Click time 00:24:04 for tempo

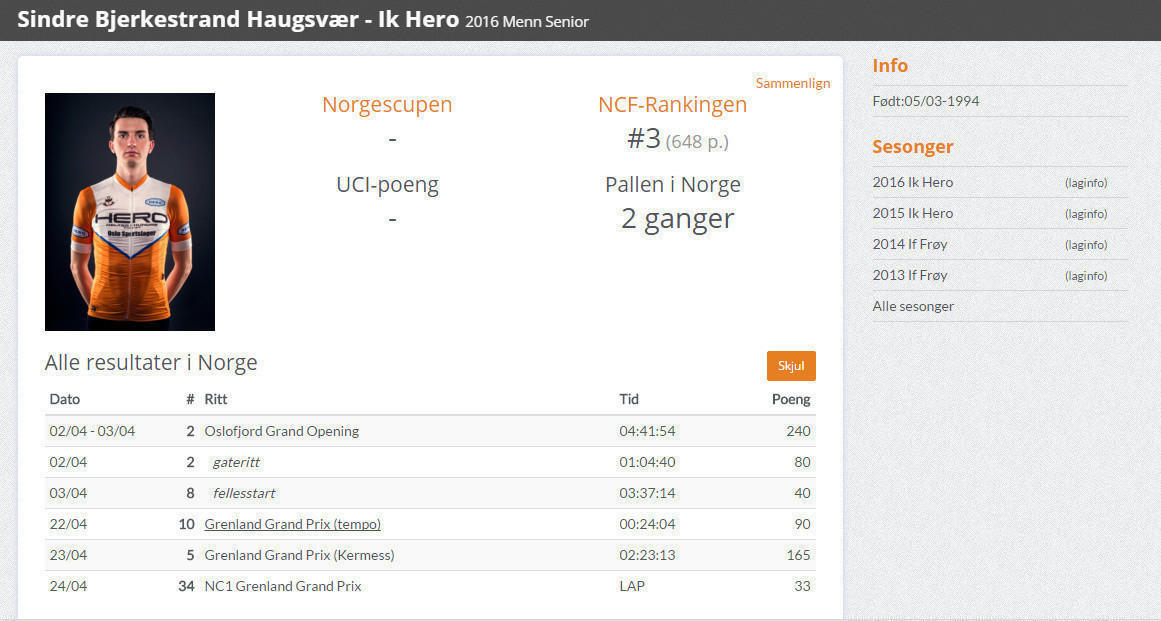pos(647,524)
